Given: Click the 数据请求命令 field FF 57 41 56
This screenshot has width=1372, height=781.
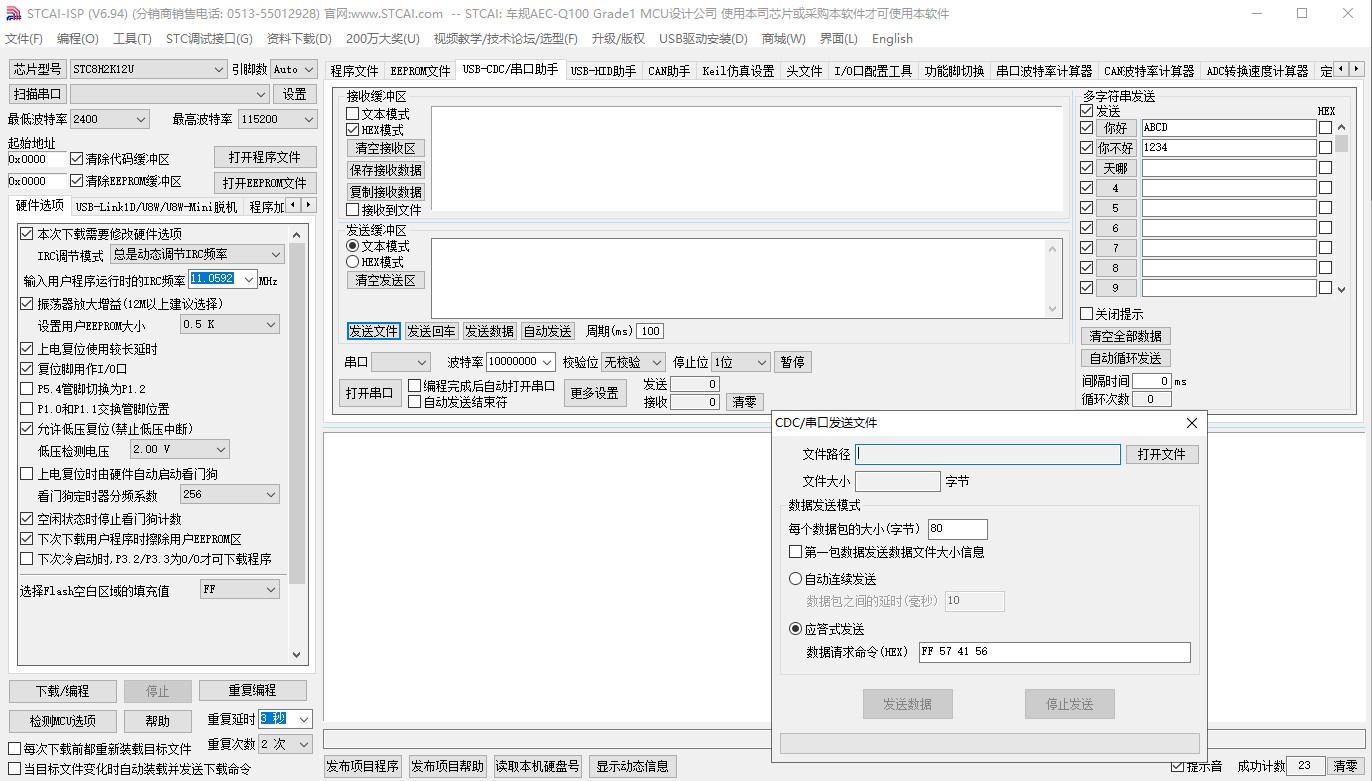Looking at the screenshot, I should click(1055, 652).
